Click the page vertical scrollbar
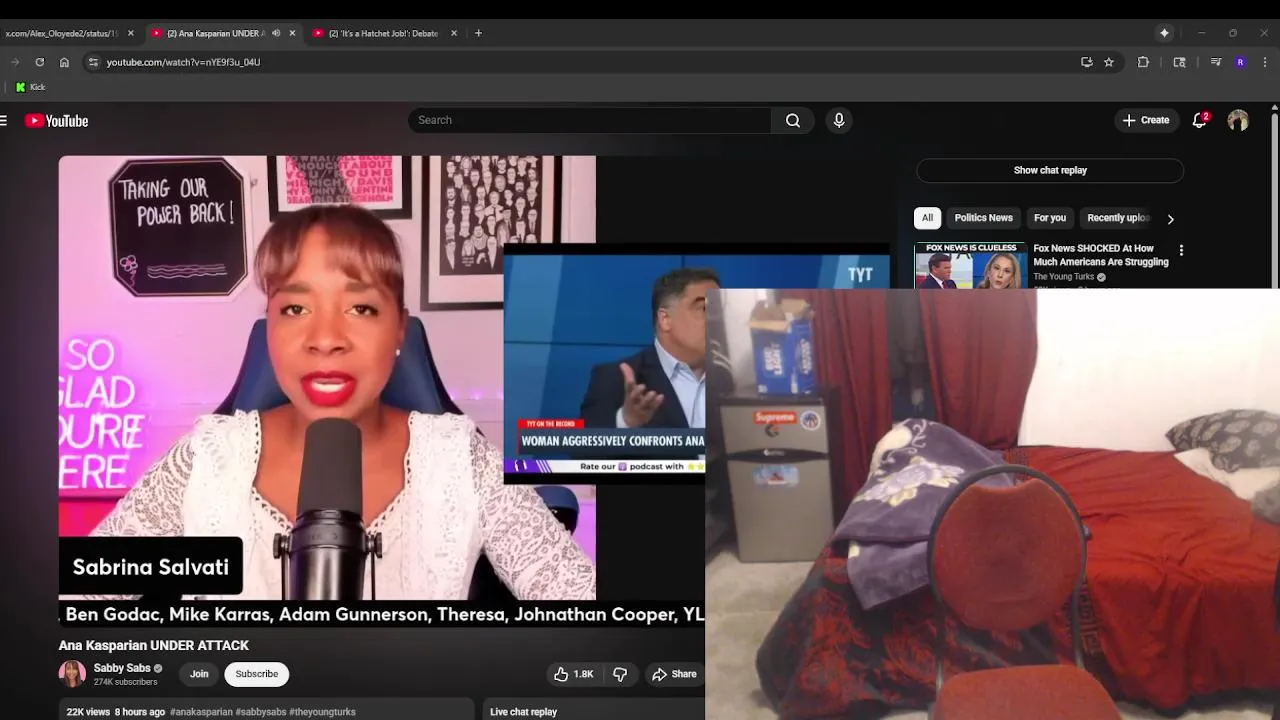 pyautogui.click(x=1275, y=200)
